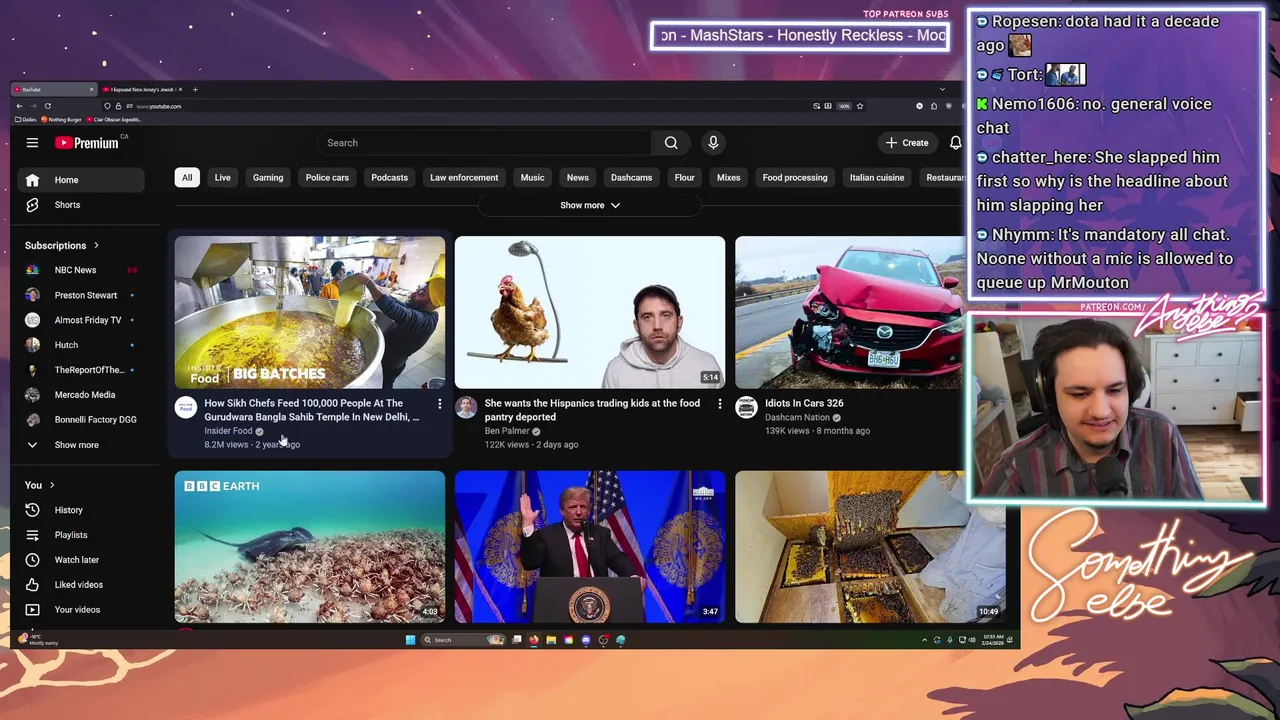Bookmark the page with star icon
The width and height of the screenshot is (1280, 720).
(860, 106)
